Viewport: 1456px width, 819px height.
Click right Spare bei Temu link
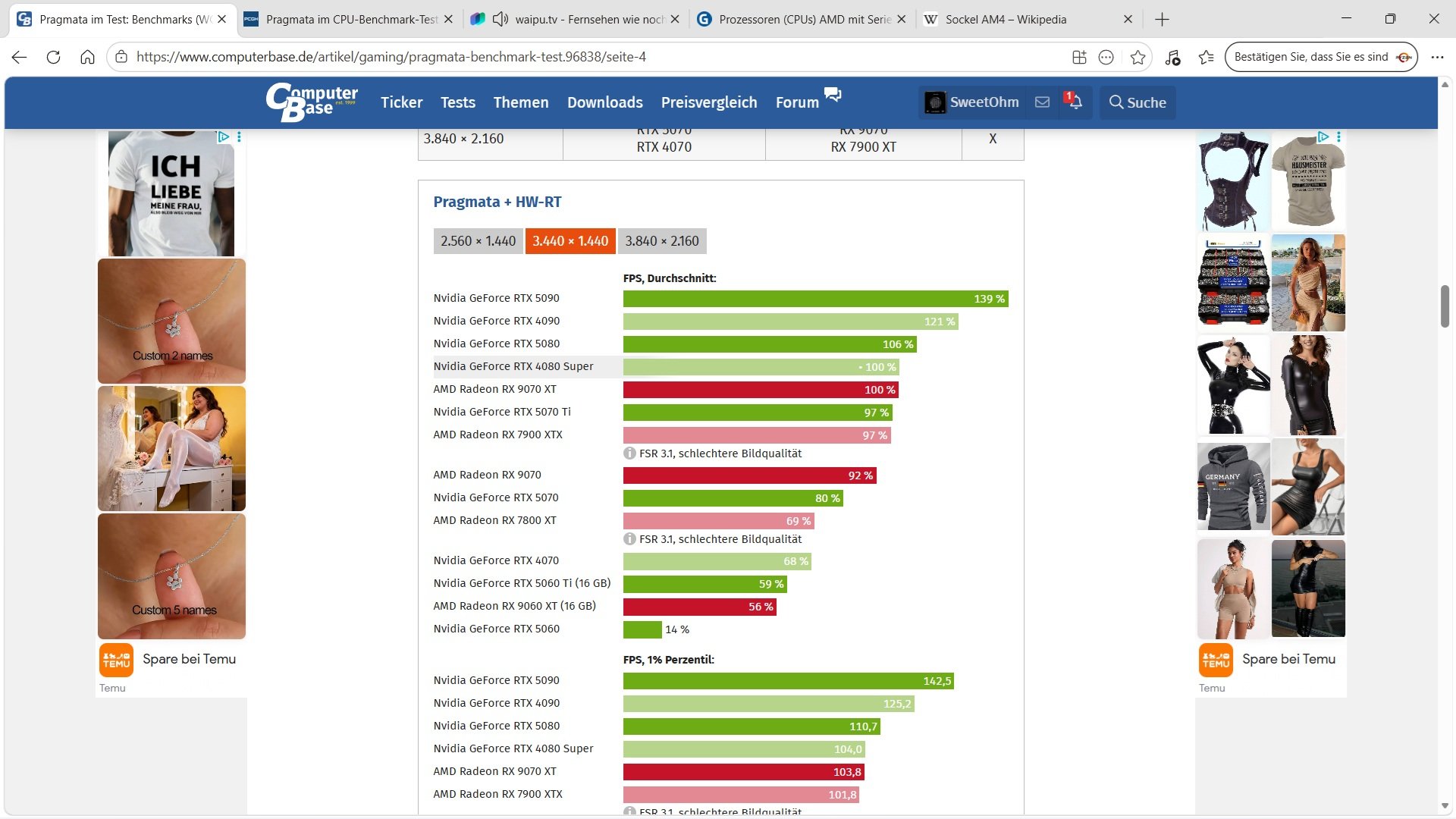(1288, 659)
